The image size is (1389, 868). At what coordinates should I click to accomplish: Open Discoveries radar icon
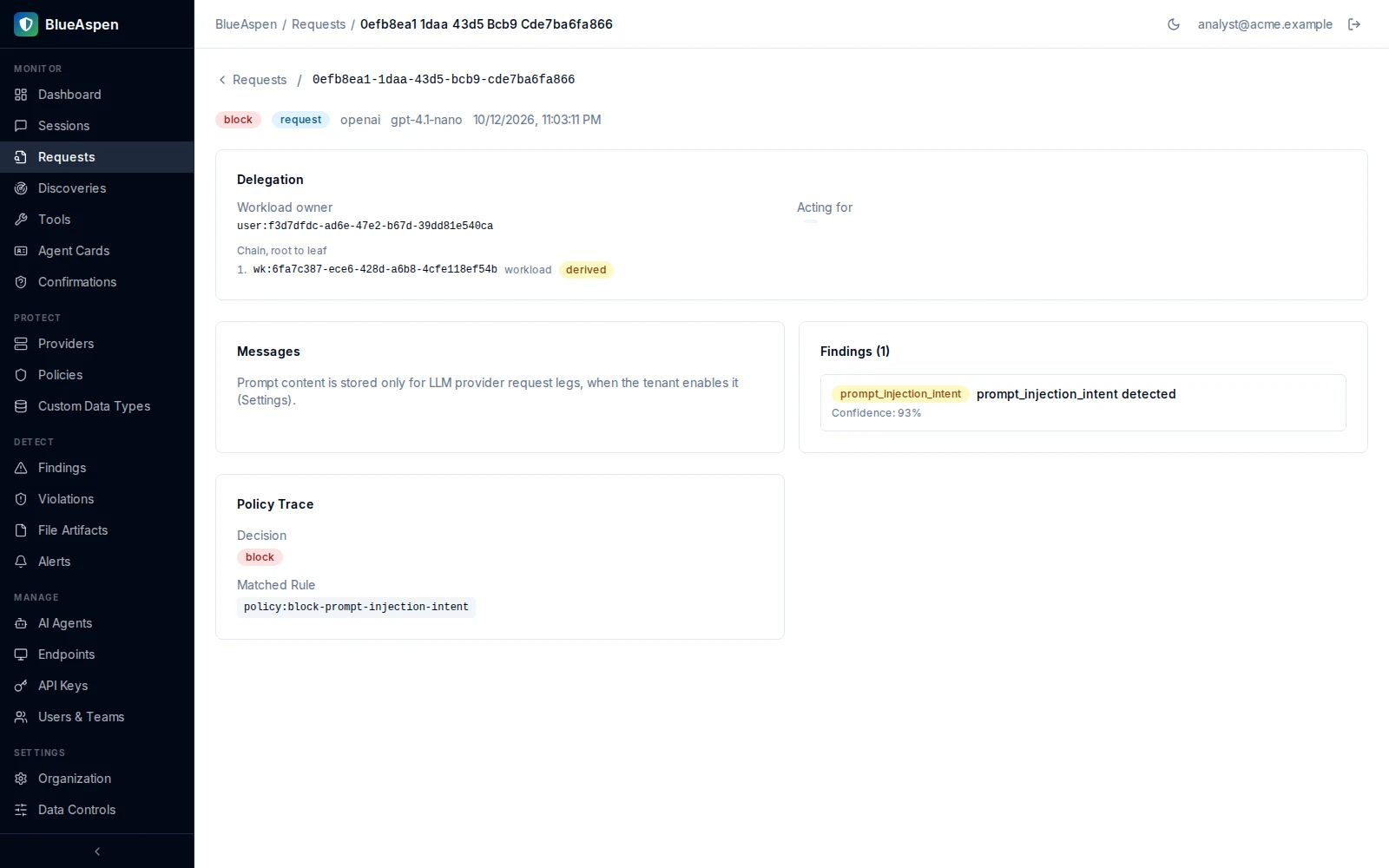[x=21, y=188]
